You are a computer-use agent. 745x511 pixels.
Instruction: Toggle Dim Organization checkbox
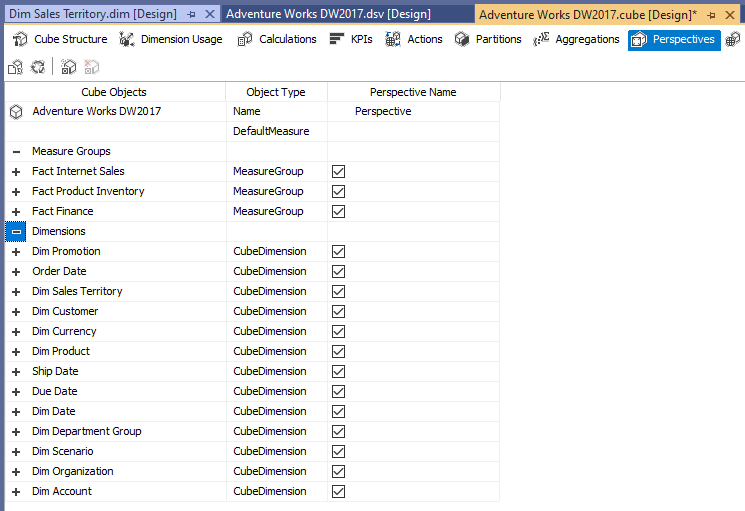pyautogui.click(x=338, y=472)
